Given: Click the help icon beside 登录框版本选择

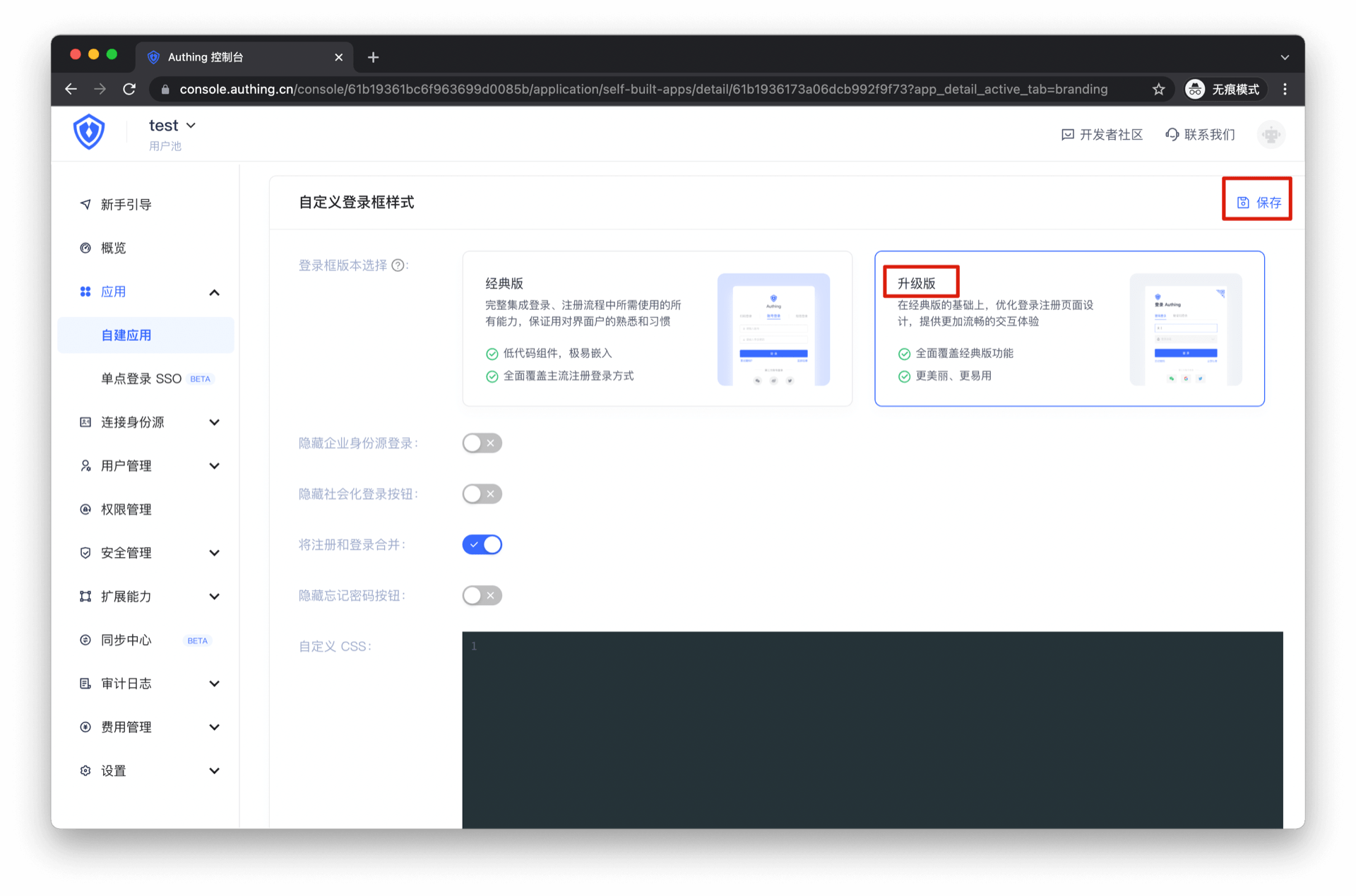Looking at the screenshot, I should [x=398, y=265].
